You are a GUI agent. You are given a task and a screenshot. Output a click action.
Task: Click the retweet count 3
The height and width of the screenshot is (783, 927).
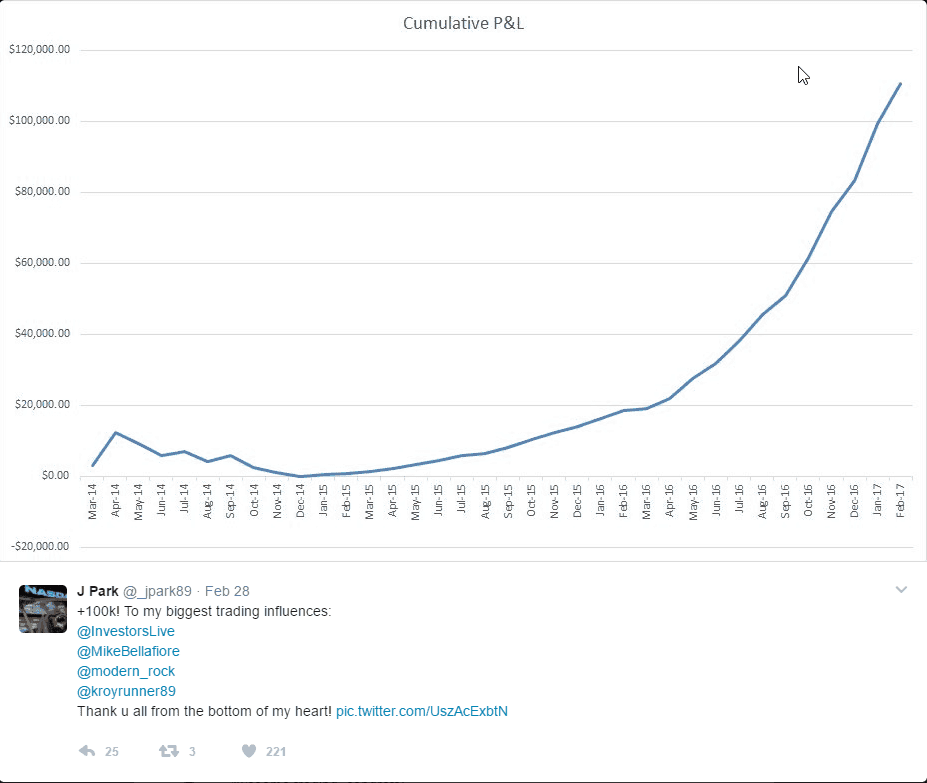192,751
